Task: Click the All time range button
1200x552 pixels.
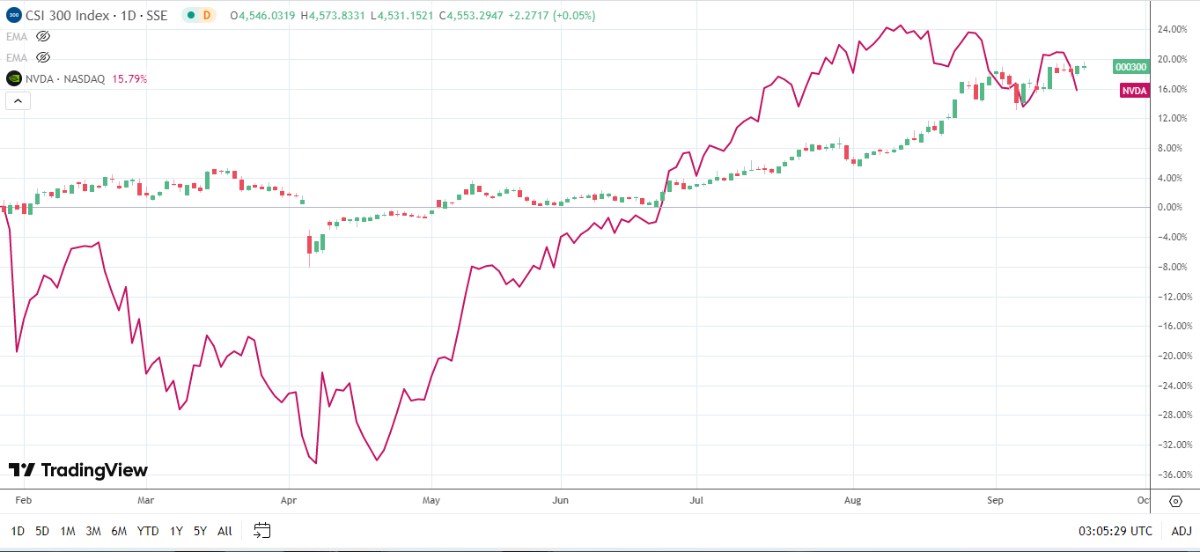Action: click(x=225, y=531)
